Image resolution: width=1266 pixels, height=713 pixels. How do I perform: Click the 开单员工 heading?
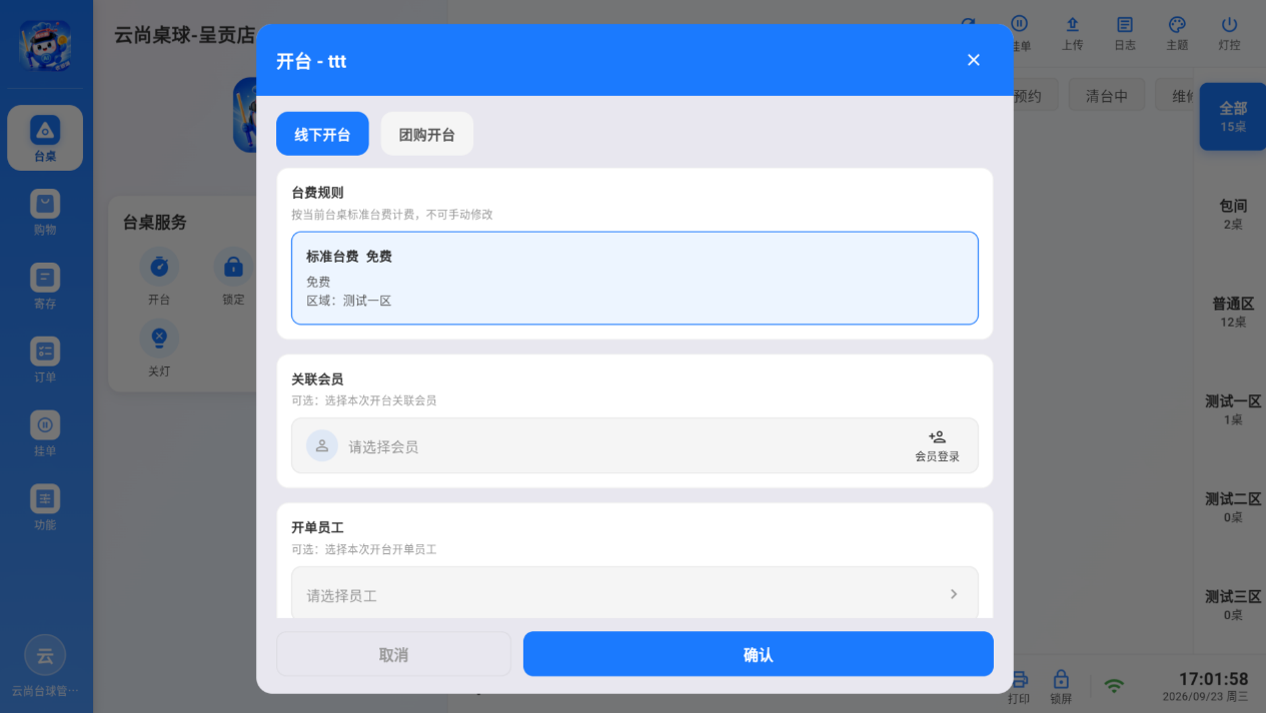click(318, 527)
